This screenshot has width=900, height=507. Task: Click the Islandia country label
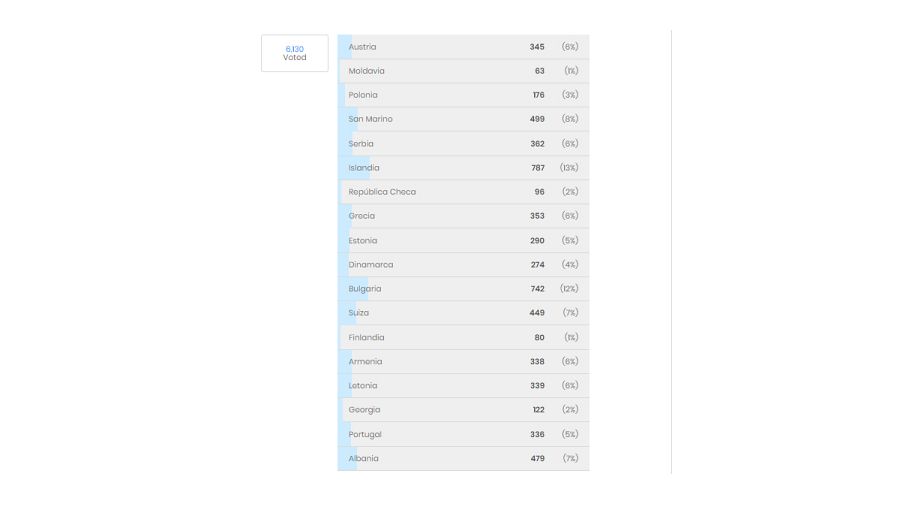point(364,168)
